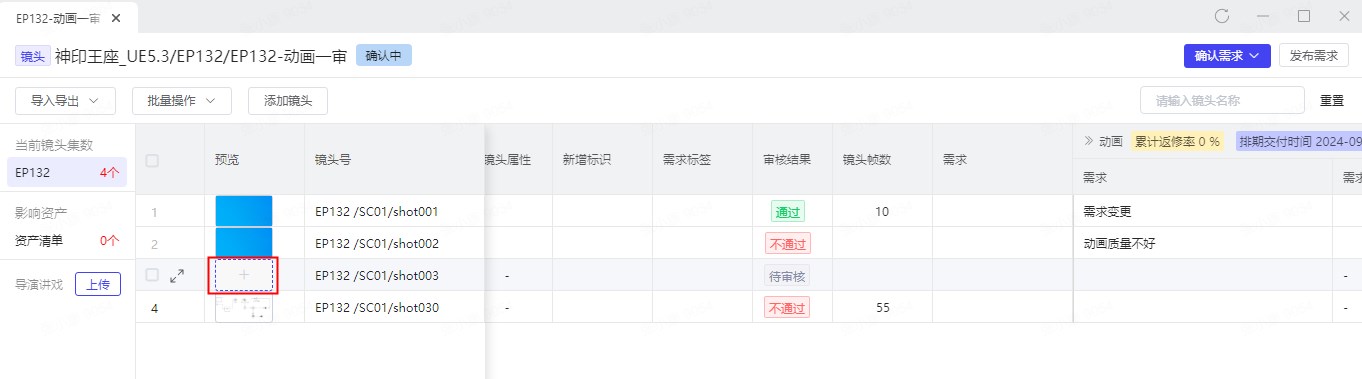Click the 上传 button beside 导演讲戏
Screen dimensions: 1362x379
coord(98,284)
